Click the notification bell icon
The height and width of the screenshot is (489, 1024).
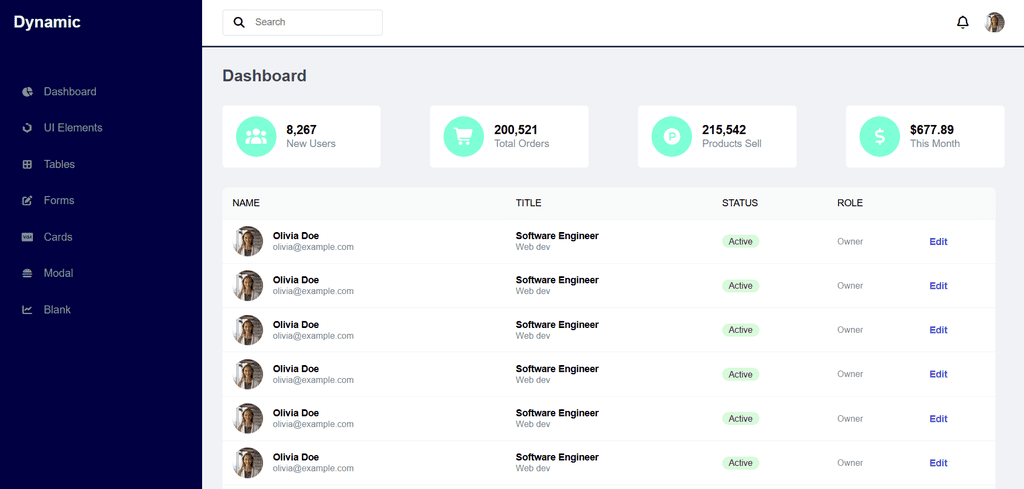962,22
